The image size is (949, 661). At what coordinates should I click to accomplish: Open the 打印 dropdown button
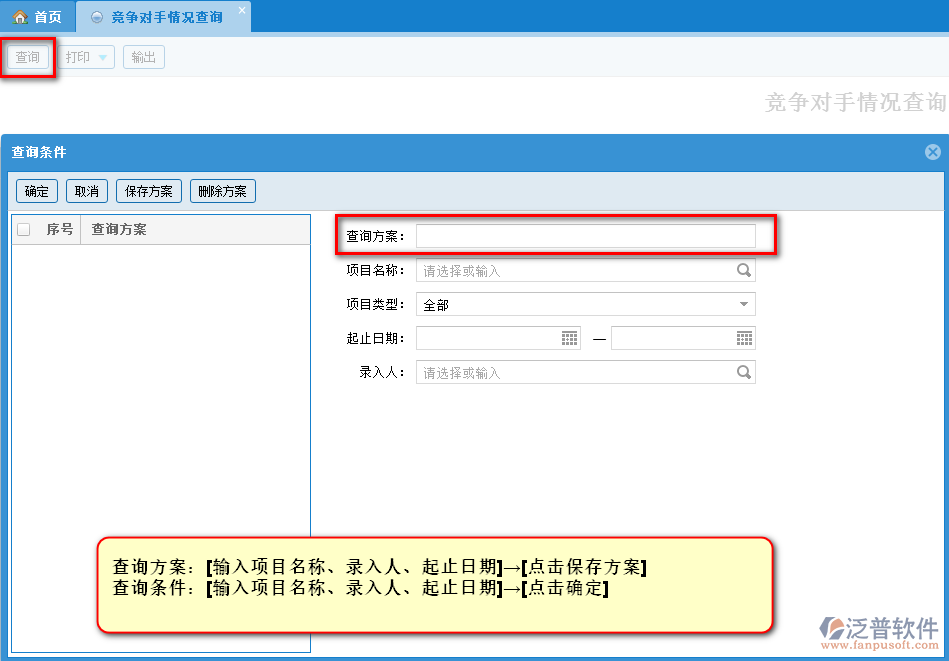pos(86,58)
